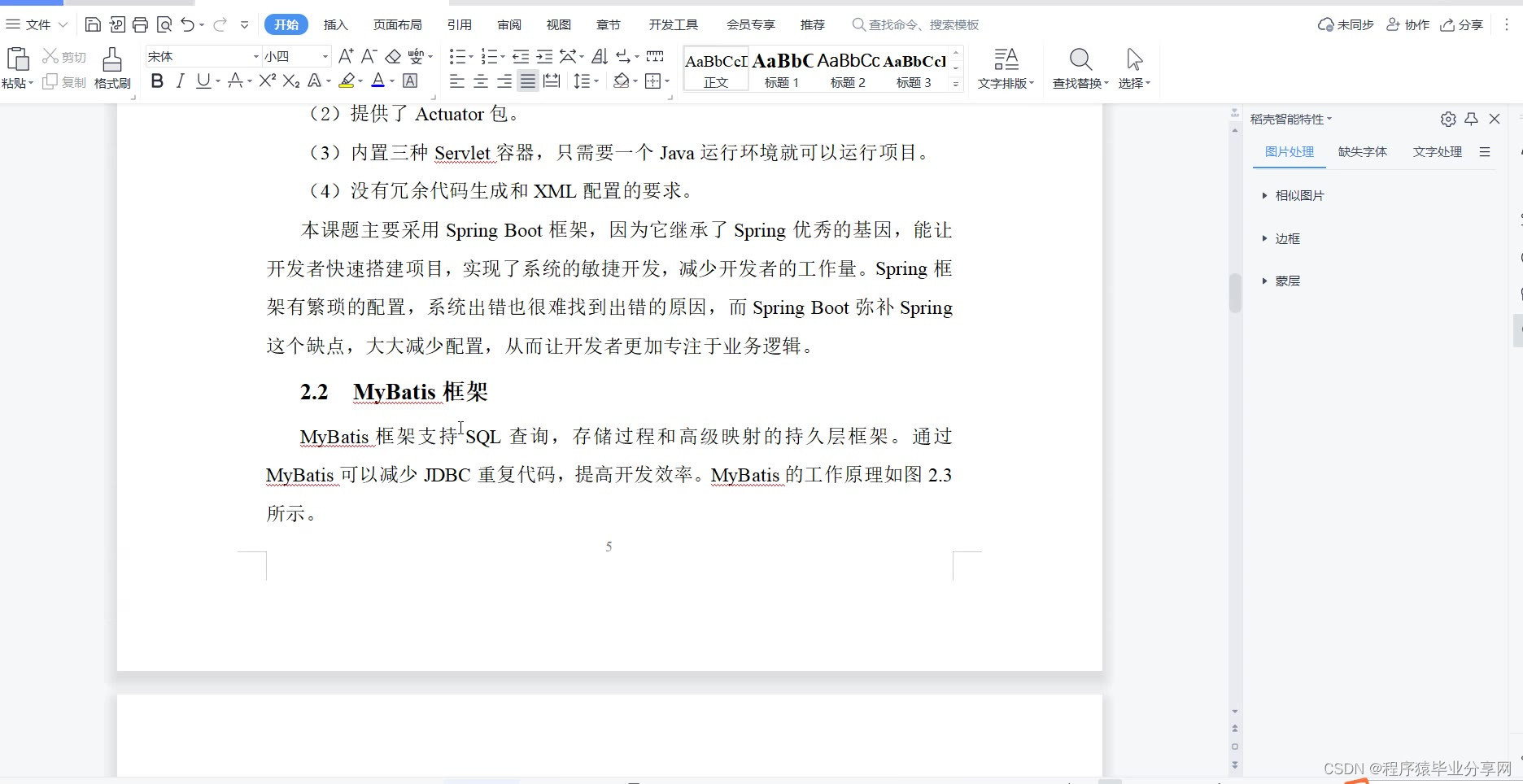Image resolution: width=1523 pixels, height=784 pixels.
Task: Click the Paste clipboard icon
Action: click(18, 59)
